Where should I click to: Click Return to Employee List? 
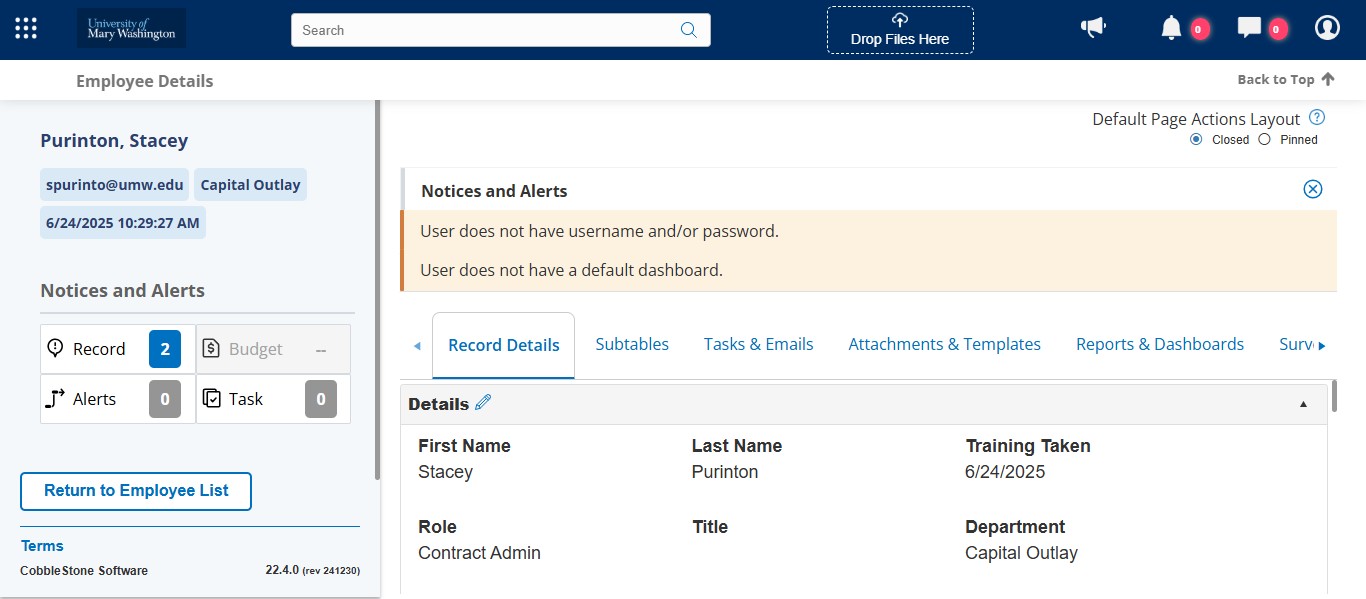click(x=135, y=491)
